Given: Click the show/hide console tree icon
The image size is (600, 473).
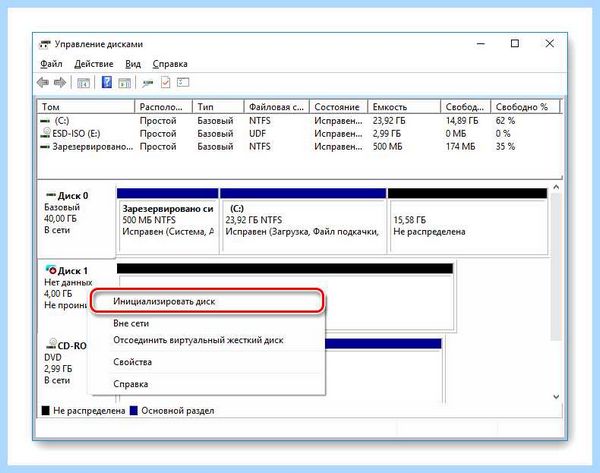Looking at the screenshot, I should point(83,83).
